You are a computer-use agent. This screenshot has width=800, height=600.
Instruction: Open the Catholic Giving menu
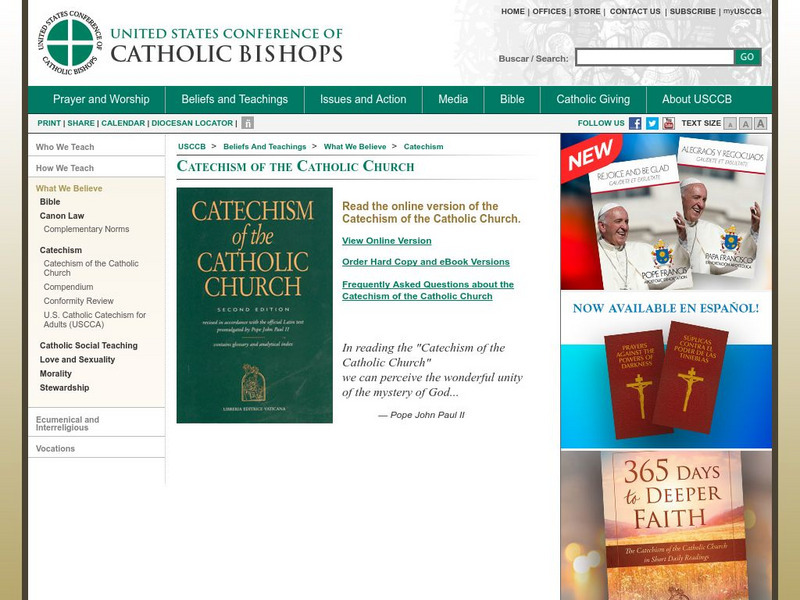[592, 99]
